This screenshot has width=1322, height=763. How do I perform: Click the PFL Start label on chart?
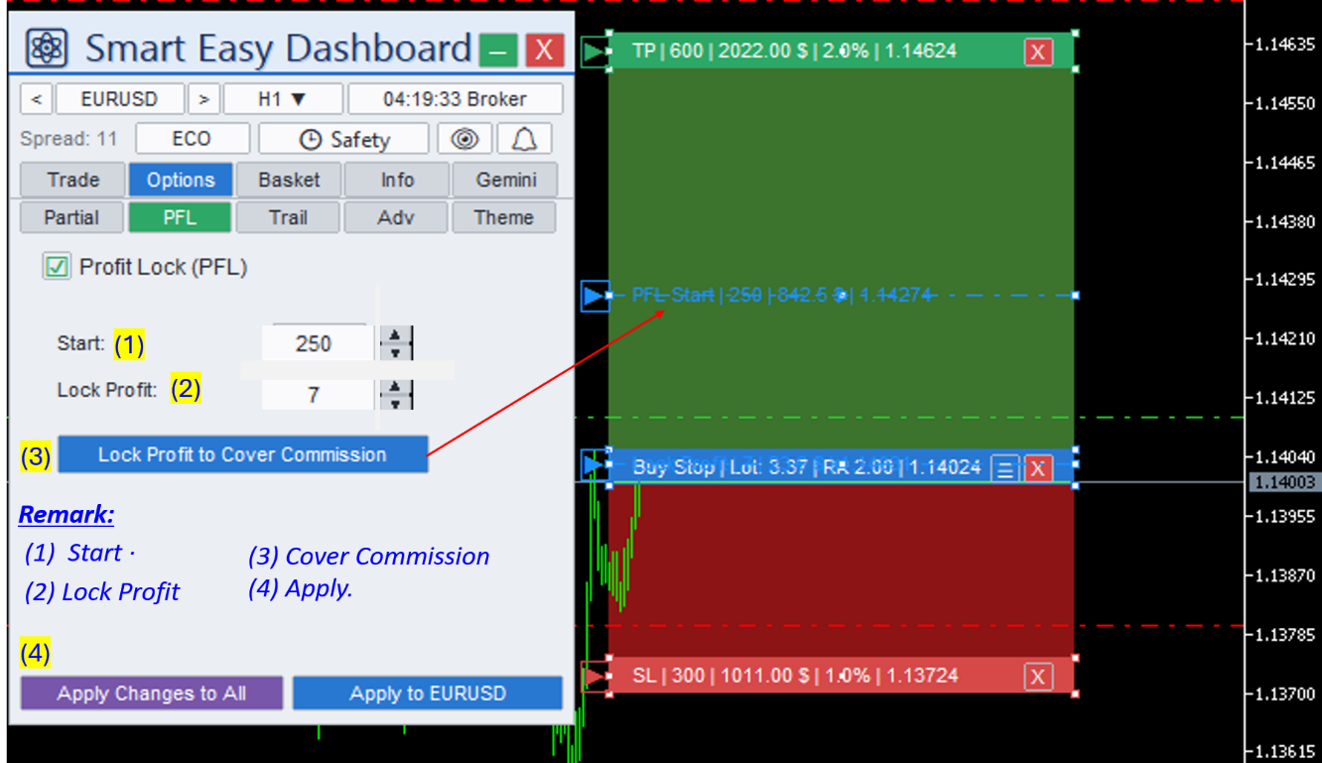(x=782, y=295)
